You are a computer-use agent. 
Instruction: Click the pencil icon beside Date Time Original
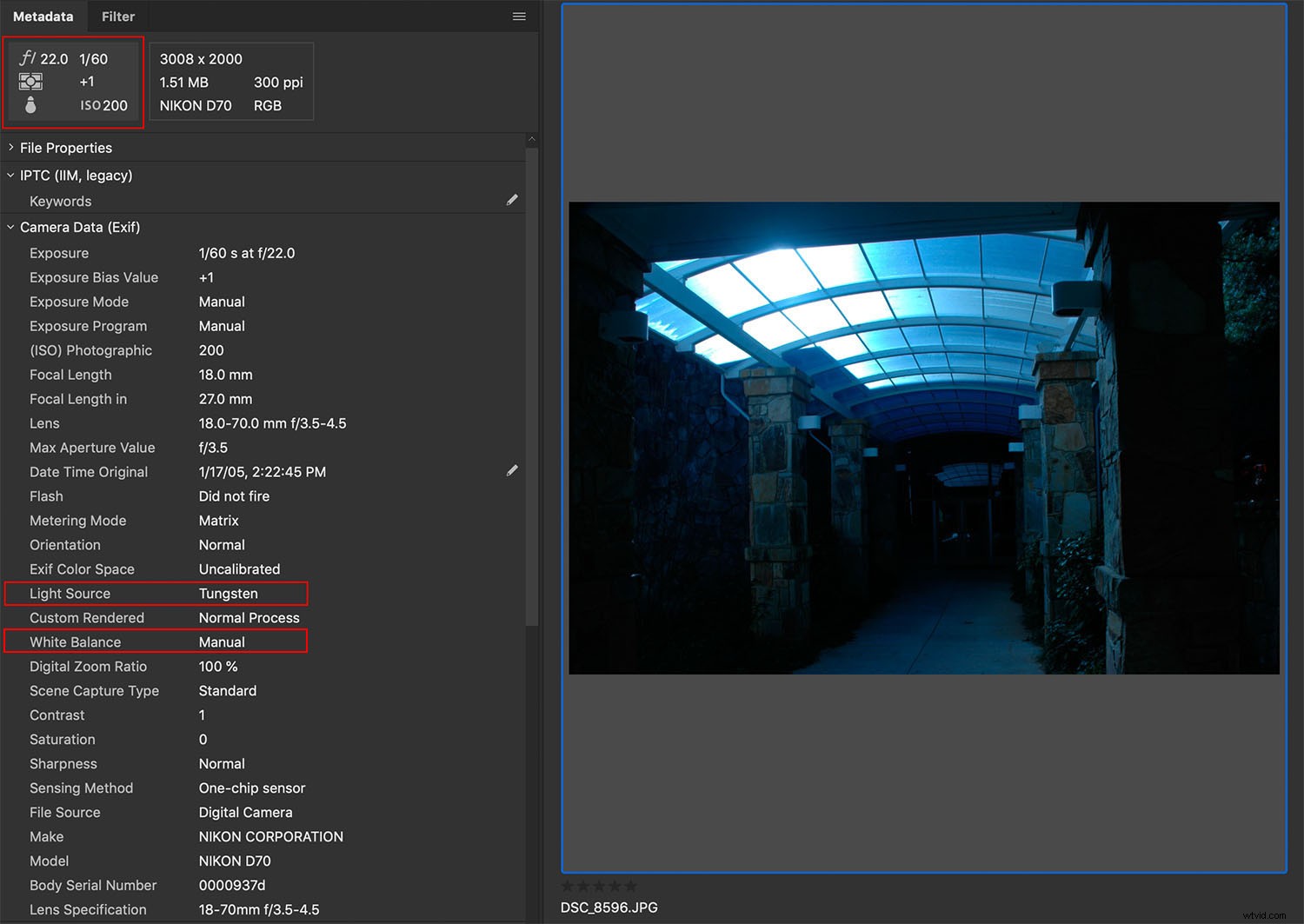pyautogui.click(x=512, y=471)
